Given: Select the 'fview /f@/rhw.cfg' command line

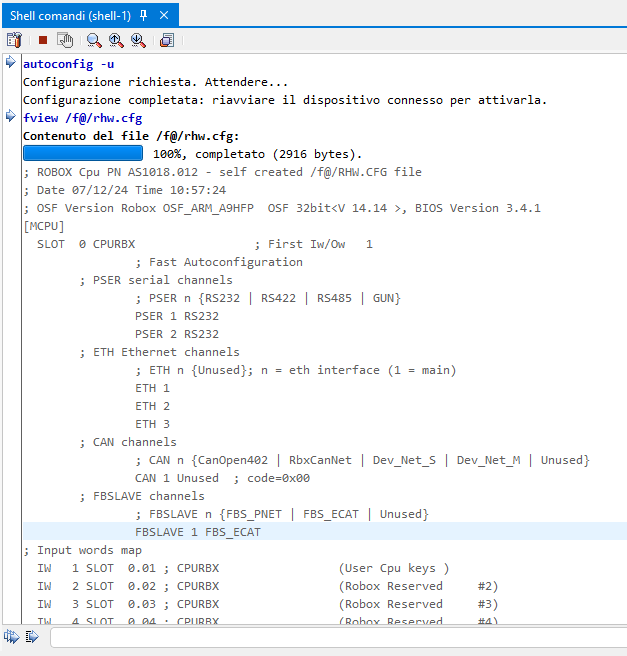Looking at the screenshot, I should point(82,118).
